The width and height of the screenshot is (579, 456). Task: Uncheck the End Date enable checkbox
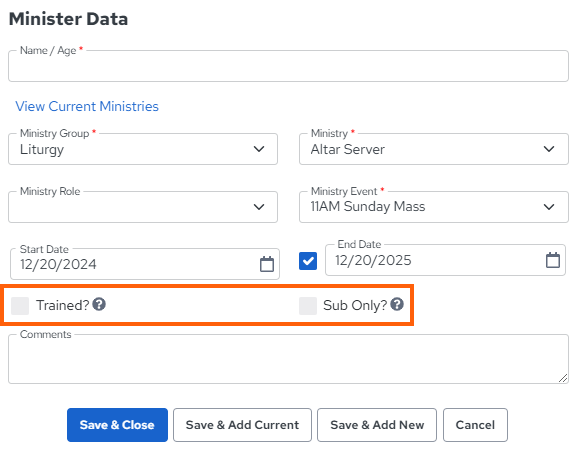pyautogui.click(x=308, y=261)
